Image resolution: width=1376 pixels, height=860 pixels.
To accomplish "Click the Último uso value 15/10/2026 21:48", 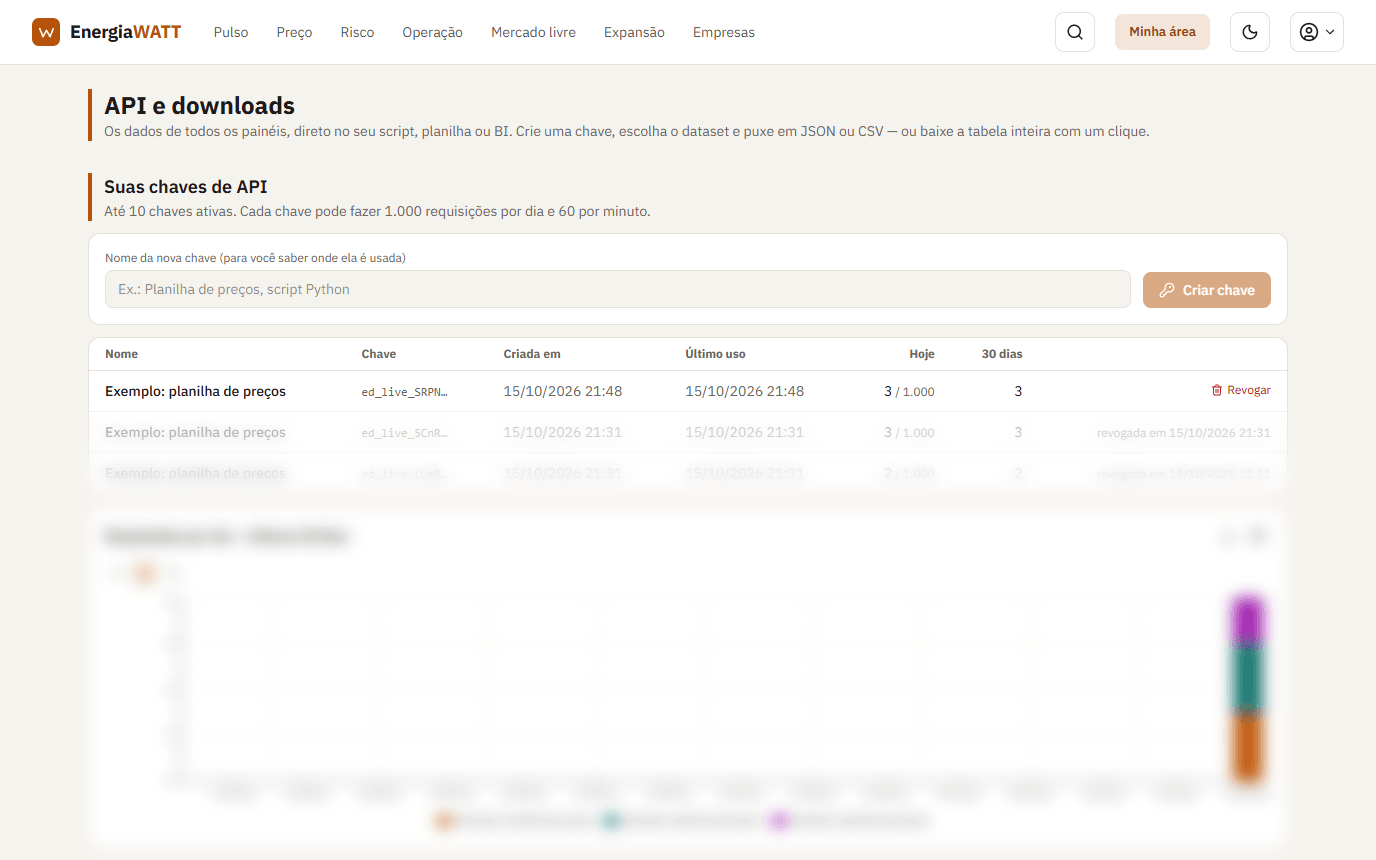I will point(744,392).
